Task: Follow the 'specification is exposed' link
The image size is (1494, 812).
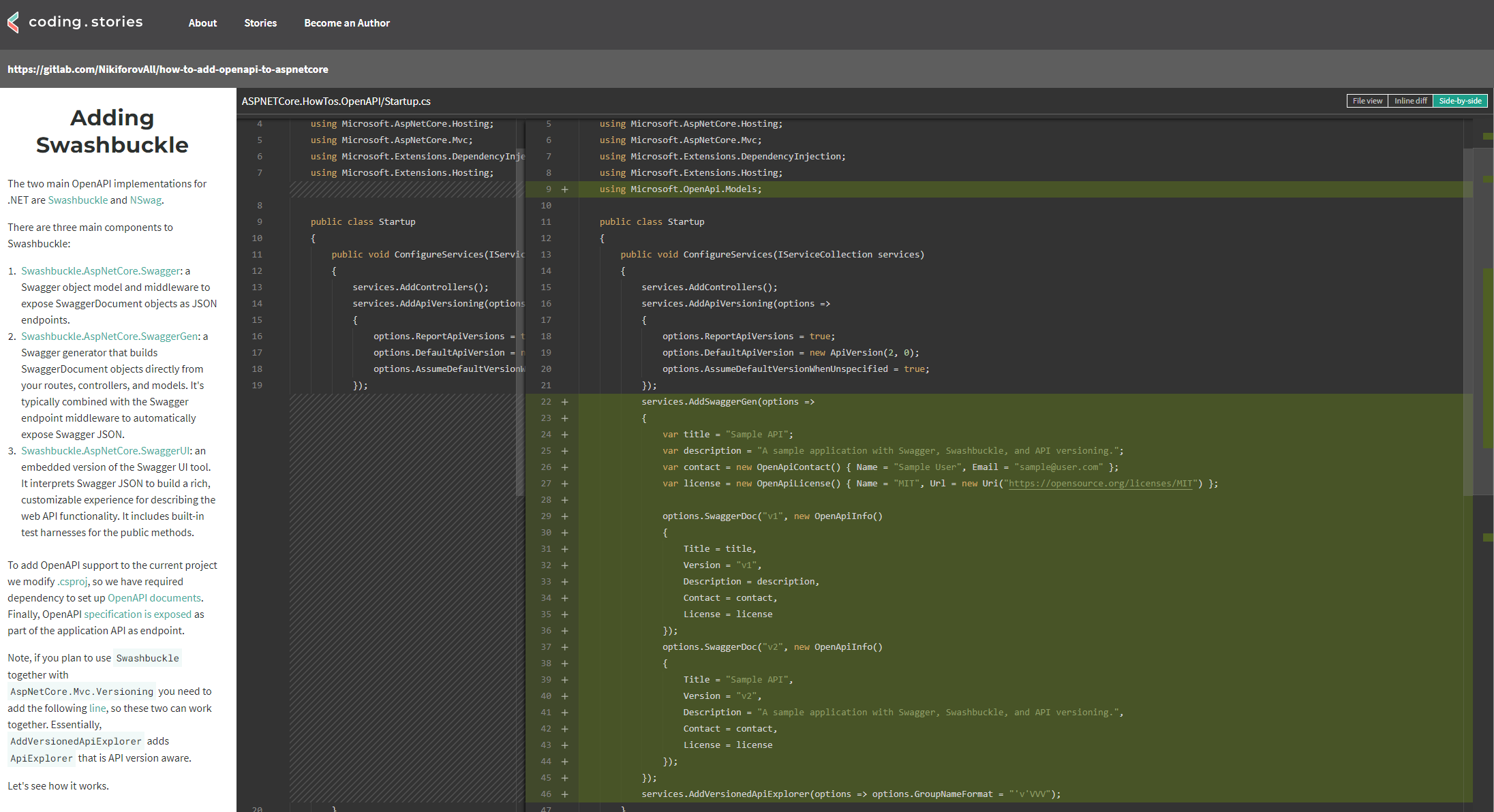Action: (x=138, y=614)
